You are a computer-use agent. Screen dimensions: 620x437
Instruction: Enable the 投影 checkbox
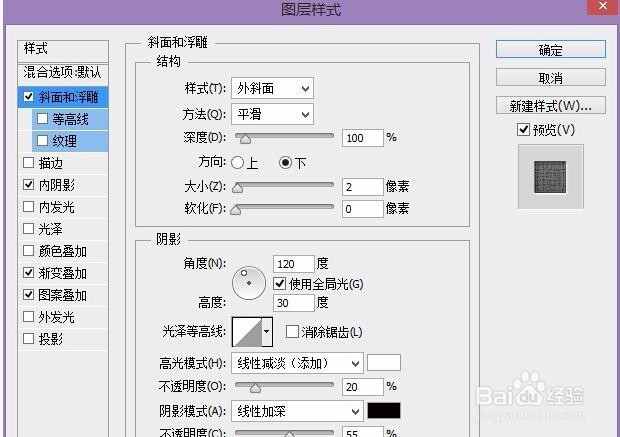pos(28,339)
